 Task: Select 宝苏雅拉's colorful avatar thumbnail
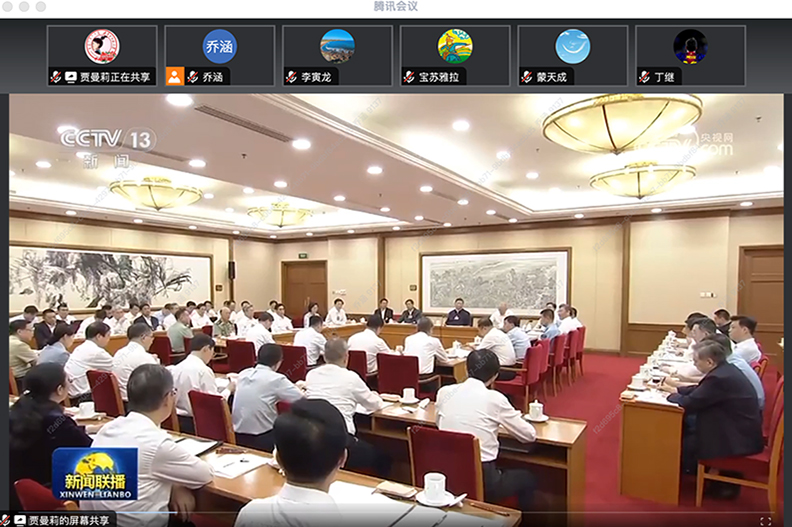point(455,46)
